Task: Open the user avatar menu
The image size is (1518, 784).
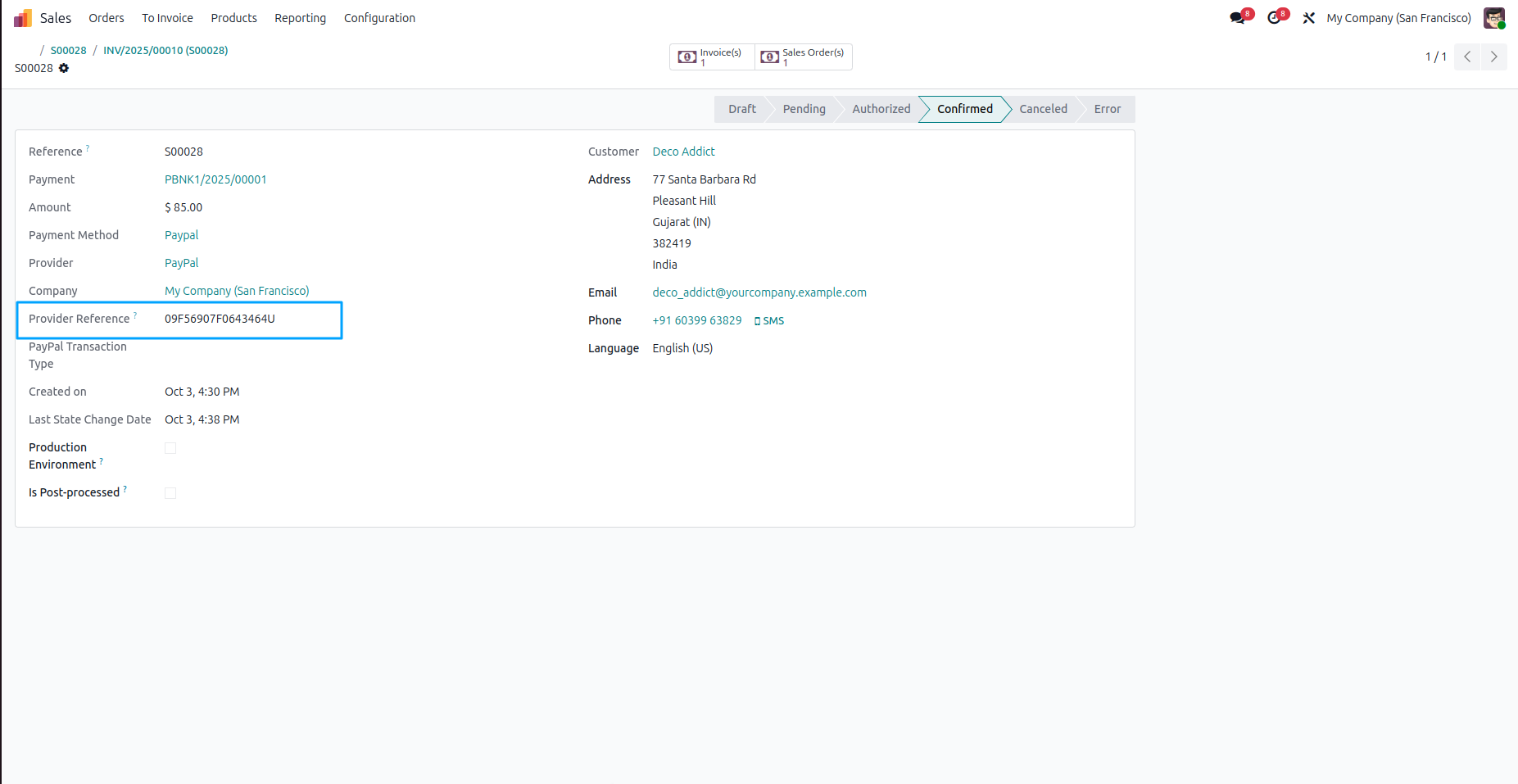Action: [x=1494, y=18]
